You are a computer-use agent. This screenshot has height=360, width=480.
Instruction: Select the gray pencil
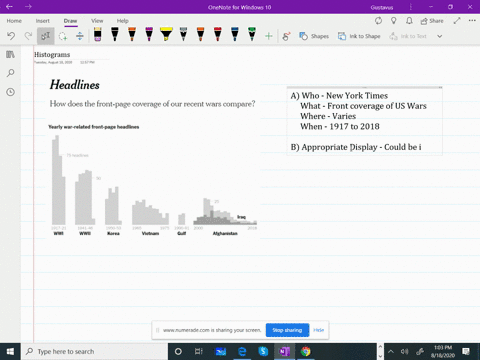pyautogui.click(x=183, y=34)
